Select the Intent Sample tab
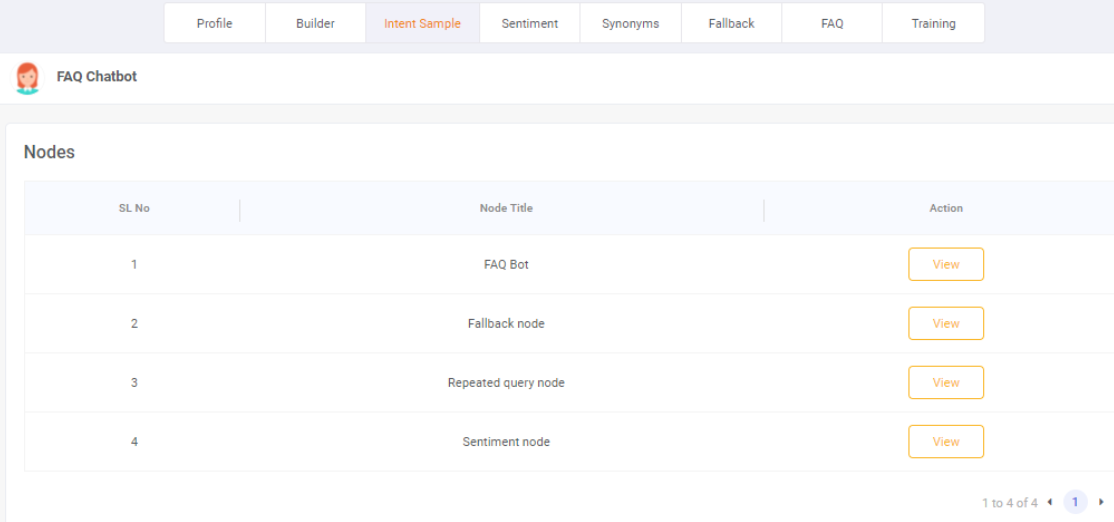Viewport: 1114px width, 522px height. coord(423,23)
